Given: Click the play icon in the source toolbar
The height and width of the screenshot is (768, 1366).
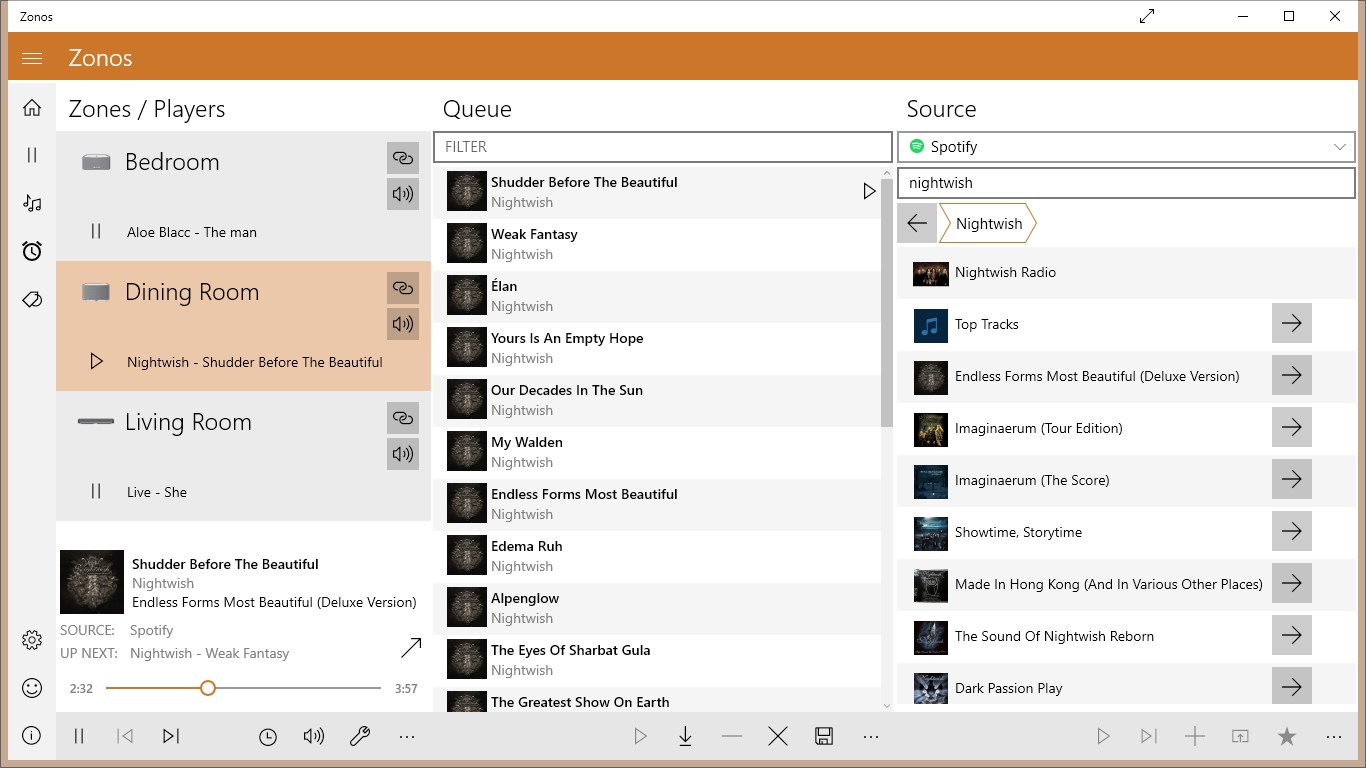Looking at the screenshot, I should (x=1103, y=737).
